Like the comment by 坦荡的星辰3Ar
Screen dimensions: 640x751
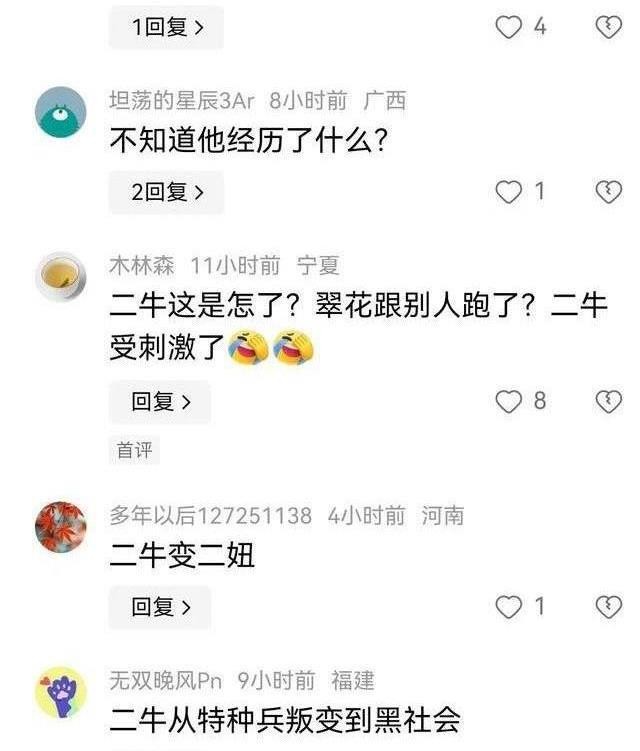tap(508, 192)
